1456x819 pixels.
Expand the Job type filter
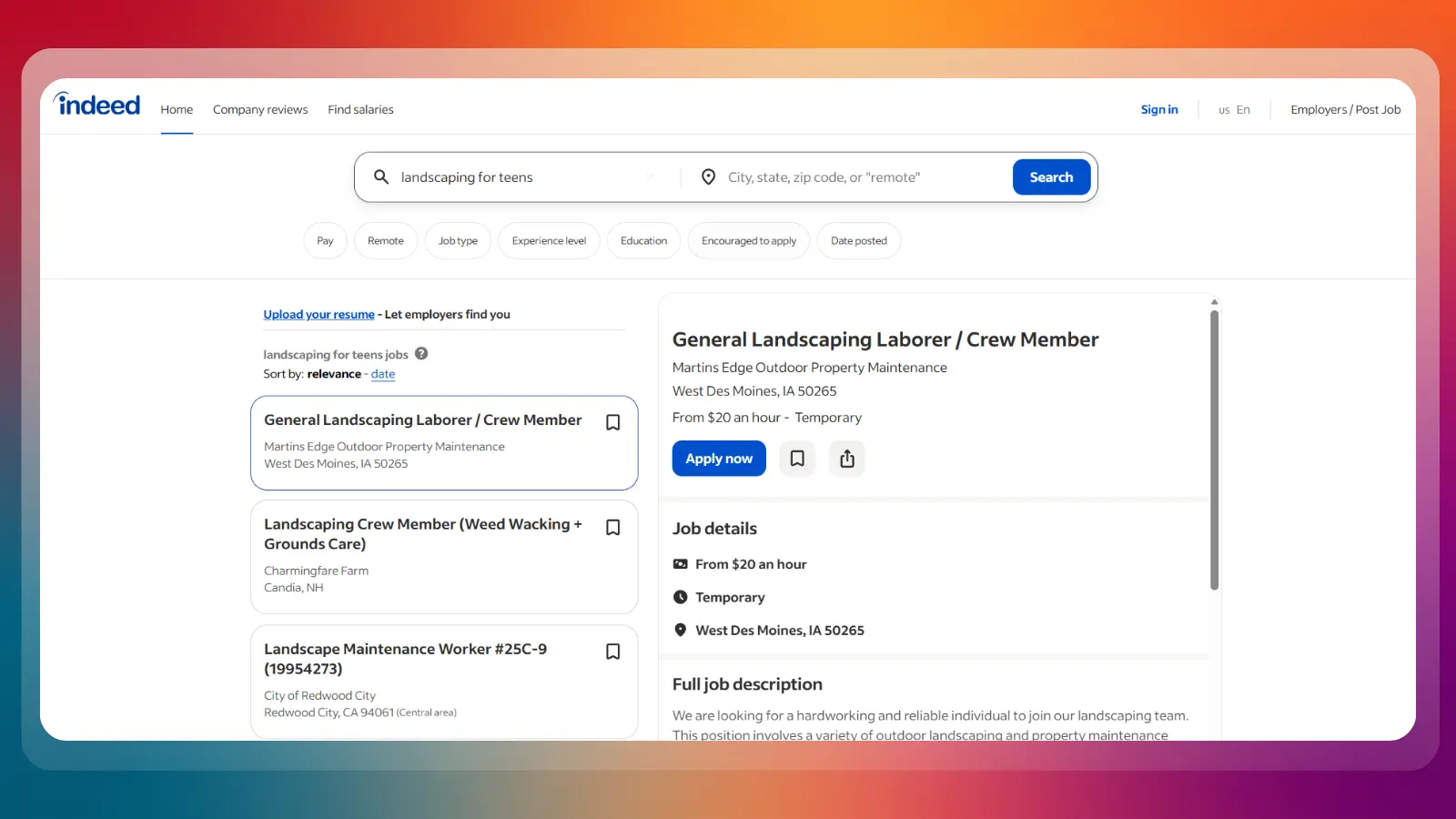pos(458,241)
